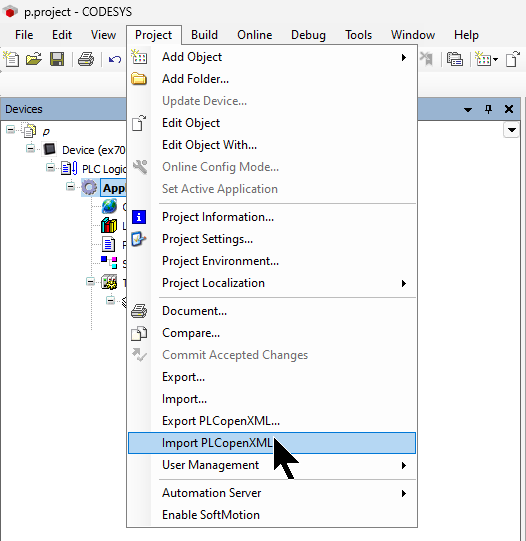This screenshot has width=526, height=541.
Task: Open the File menu
Action: (24, 35)
